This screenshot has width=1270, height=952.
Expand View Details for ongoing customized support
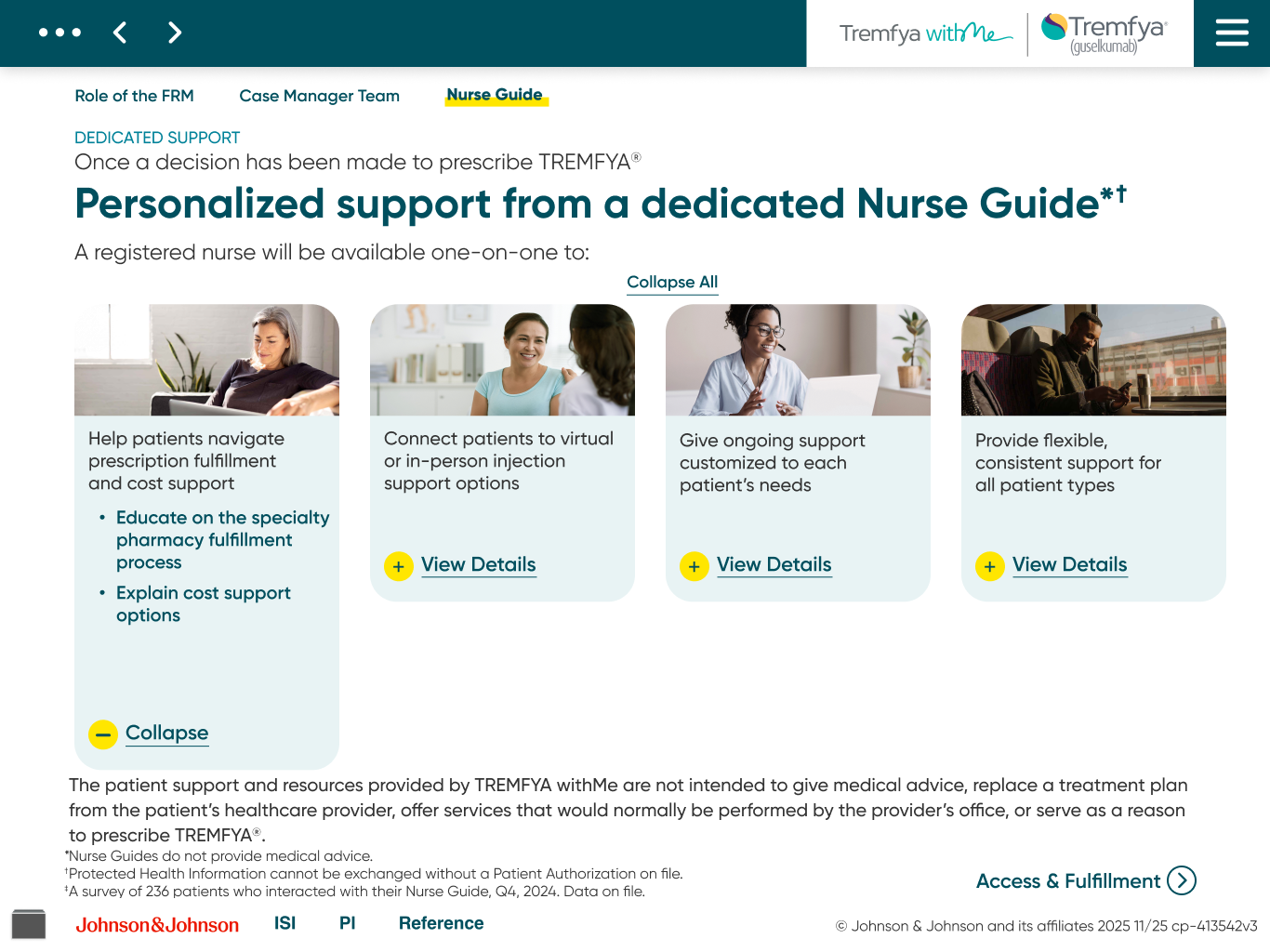tap(774, 564)
